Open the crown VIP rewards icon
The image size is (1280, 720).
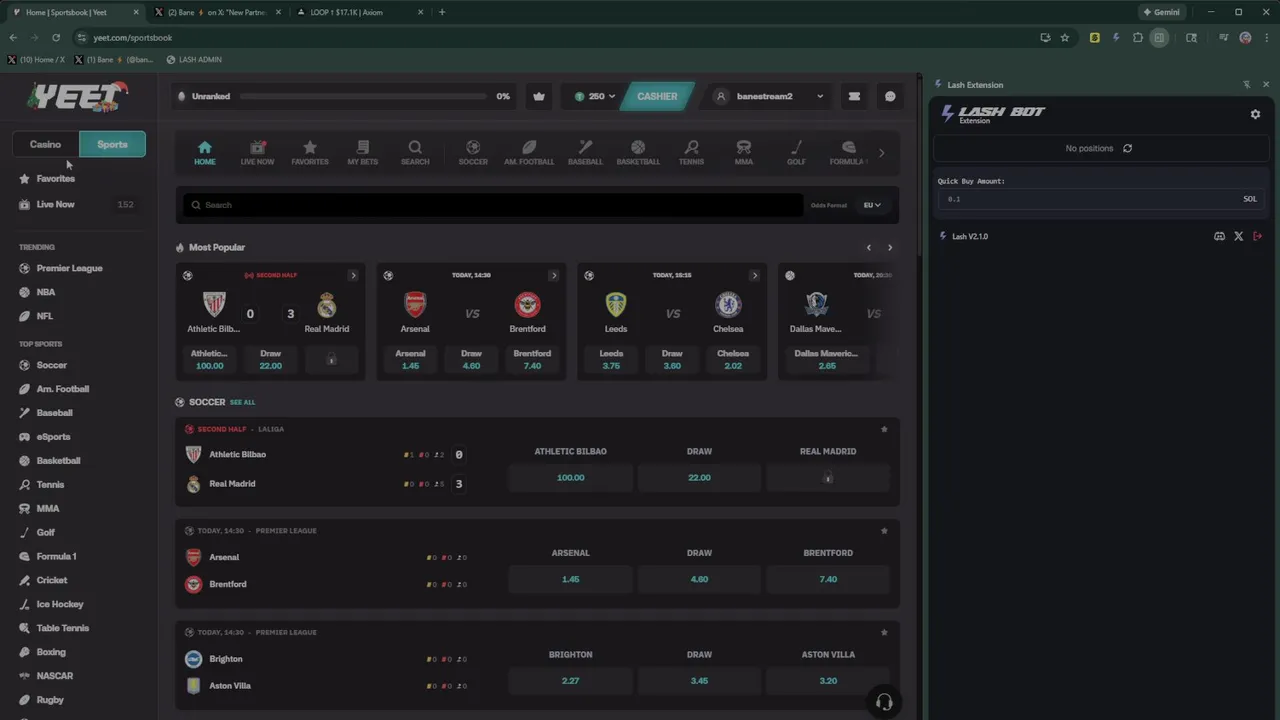539,96
